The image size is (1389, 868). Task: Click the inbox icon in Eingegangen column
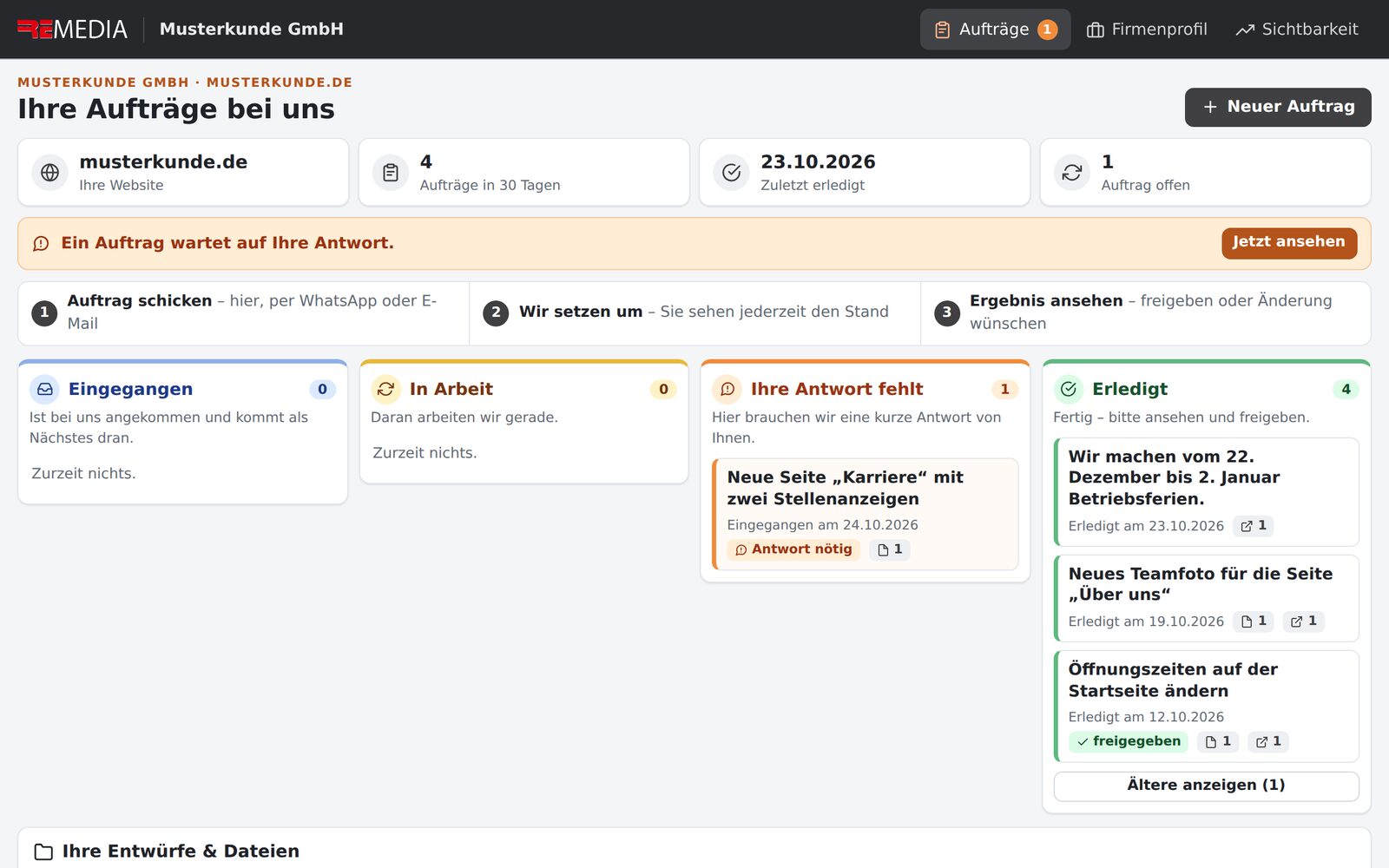tap(45, 389)
